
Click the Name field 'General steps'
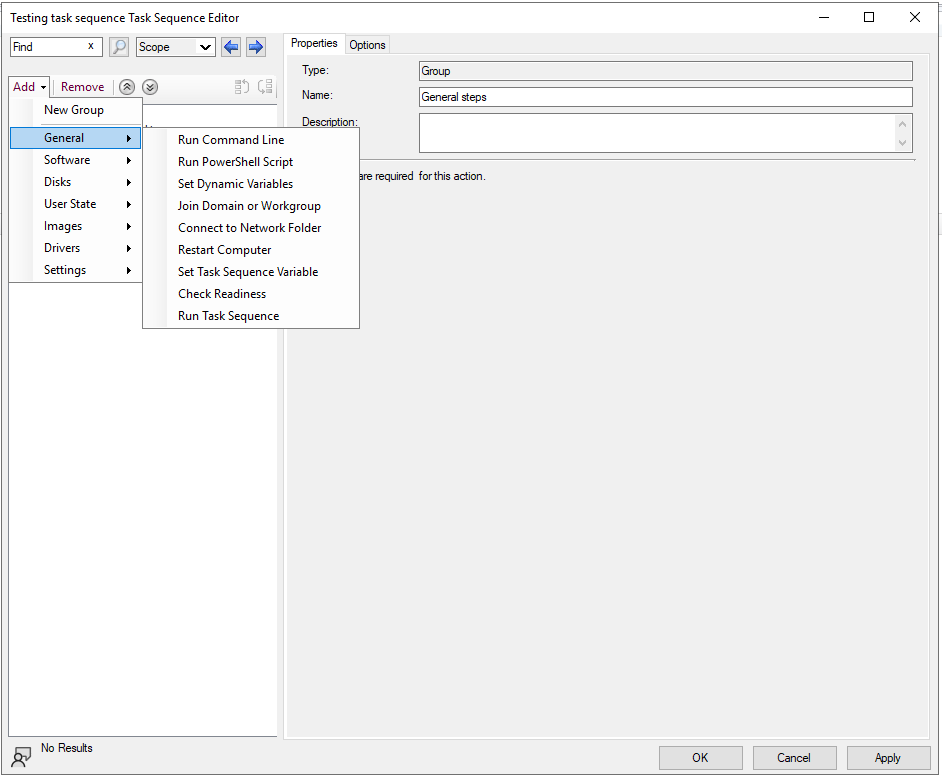pyautogui.click(x=666, y=97)
